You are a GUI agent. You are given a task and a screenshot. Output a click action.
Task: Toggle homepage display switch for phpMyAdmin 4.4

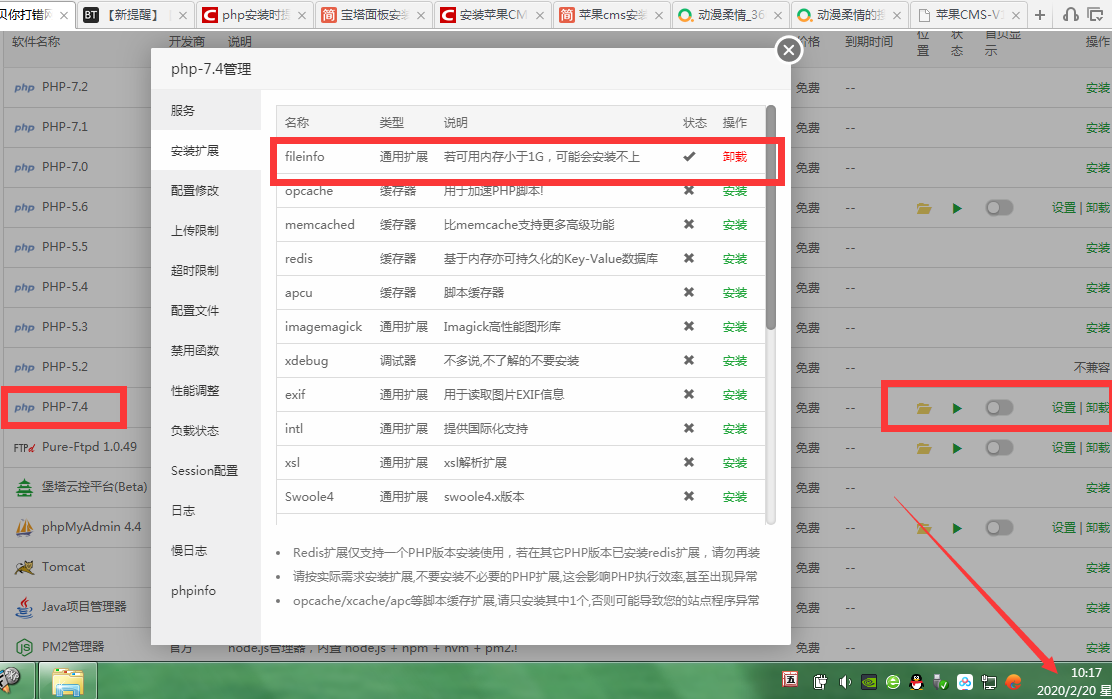pos(998,528)
